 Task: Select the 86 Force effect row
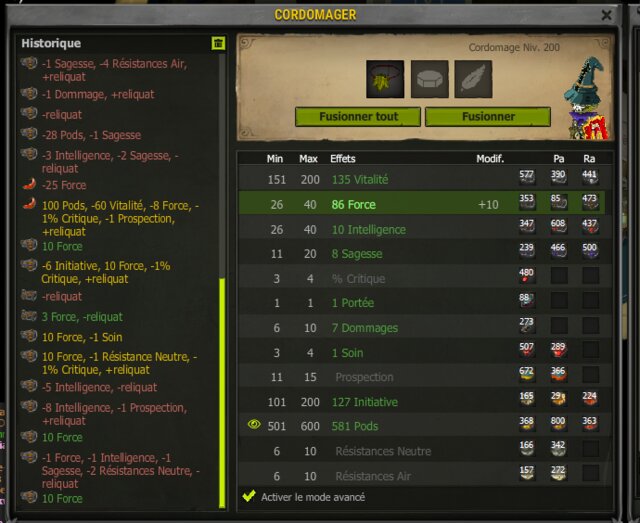tap(422, 203)
